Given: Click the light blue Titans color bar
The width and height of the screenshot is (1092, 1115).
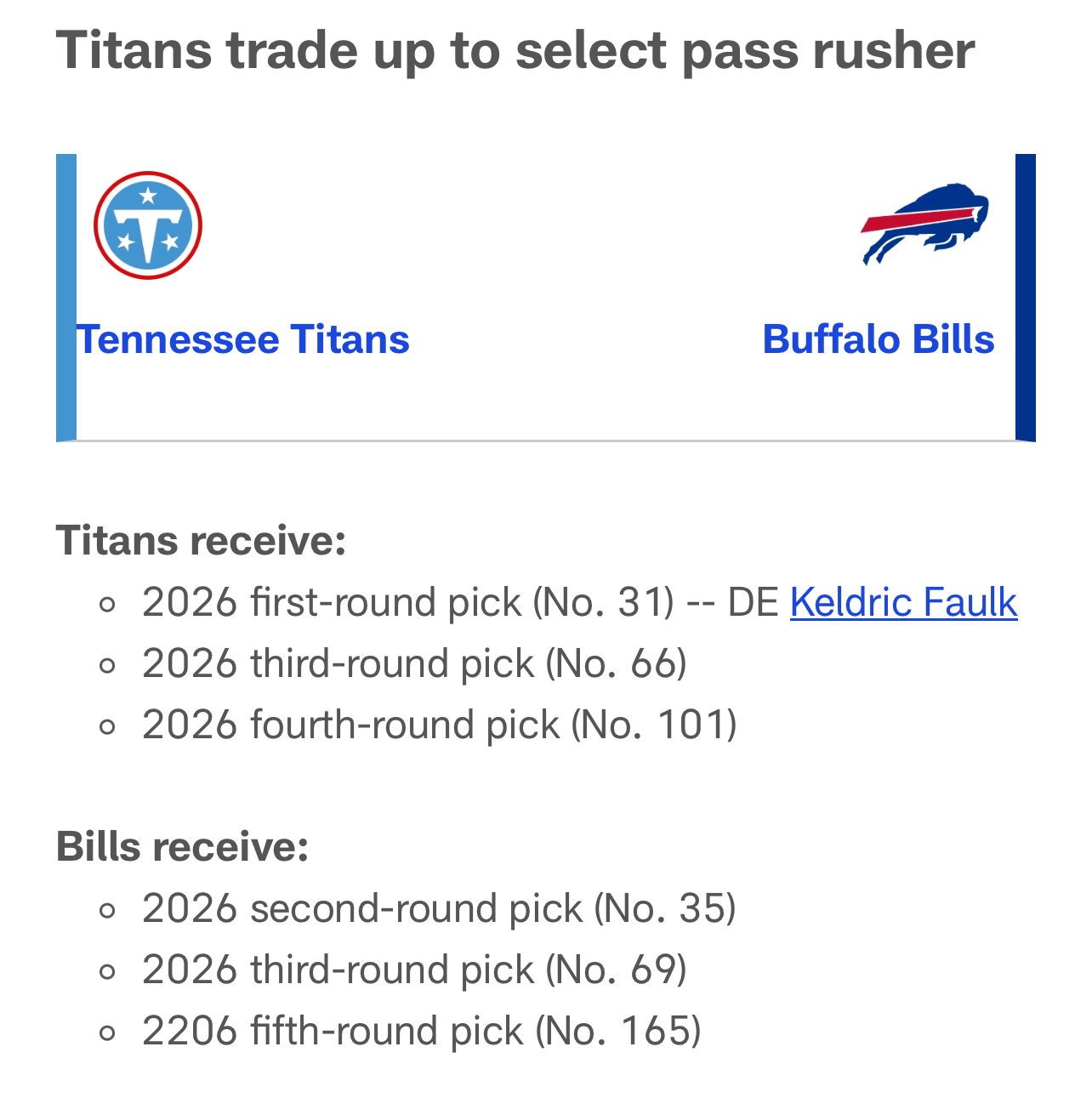Looking at the screenshot, I should pyautogui.click(x=66, y=298).
